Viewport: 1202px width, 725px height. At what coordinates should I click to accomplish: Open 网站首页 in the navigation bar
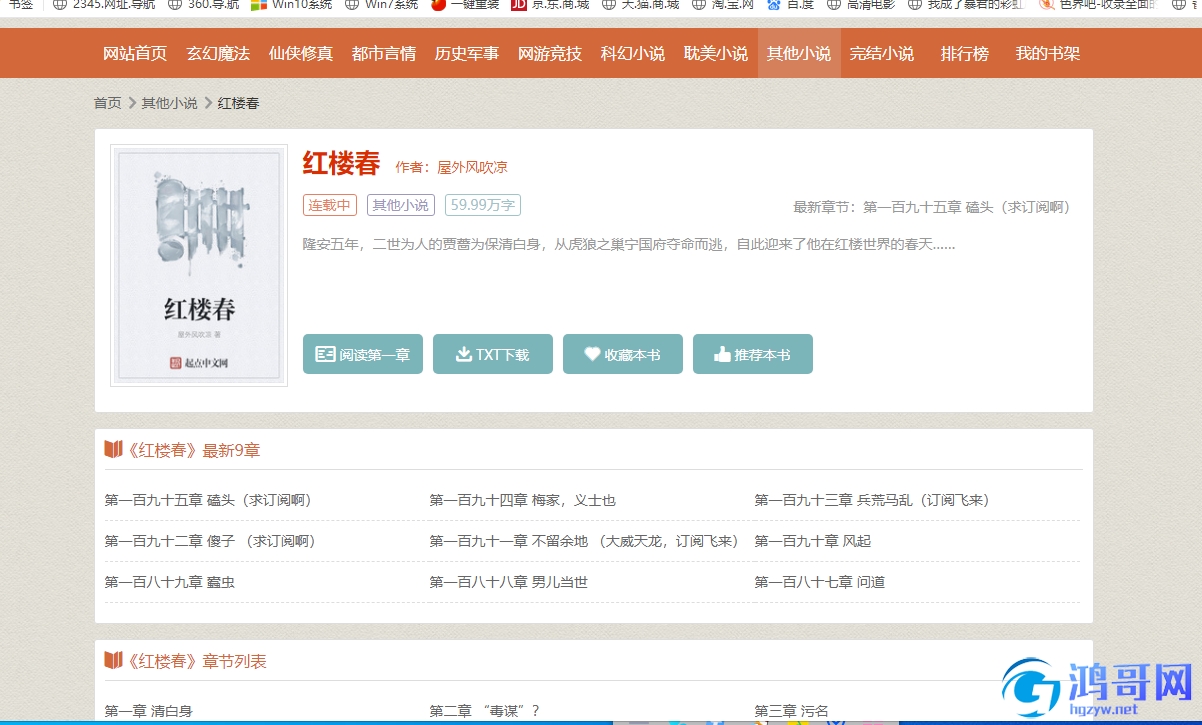[x=135, y=53]
